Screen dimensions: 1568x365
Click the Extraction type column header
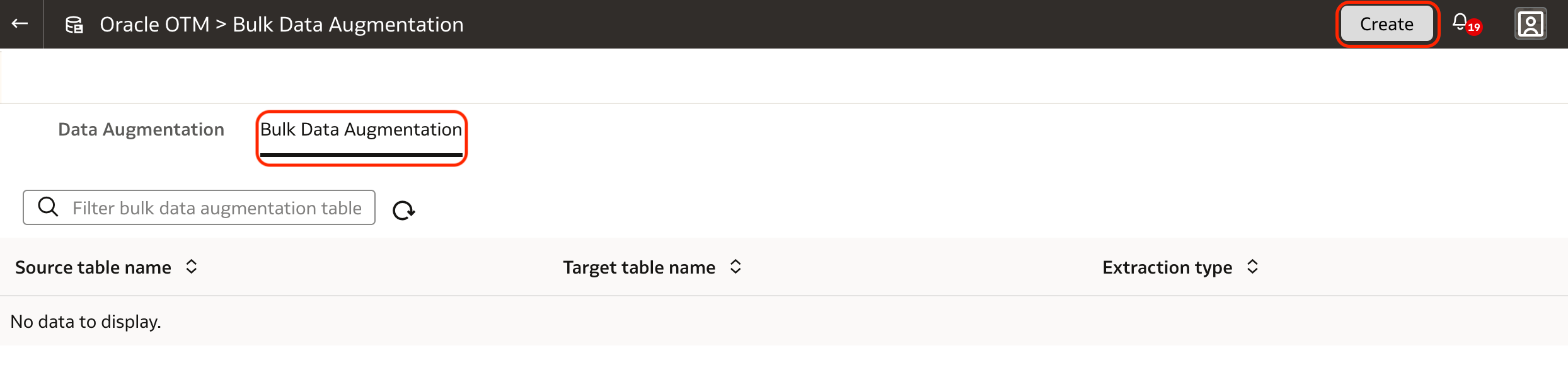tap(1167, 267)
